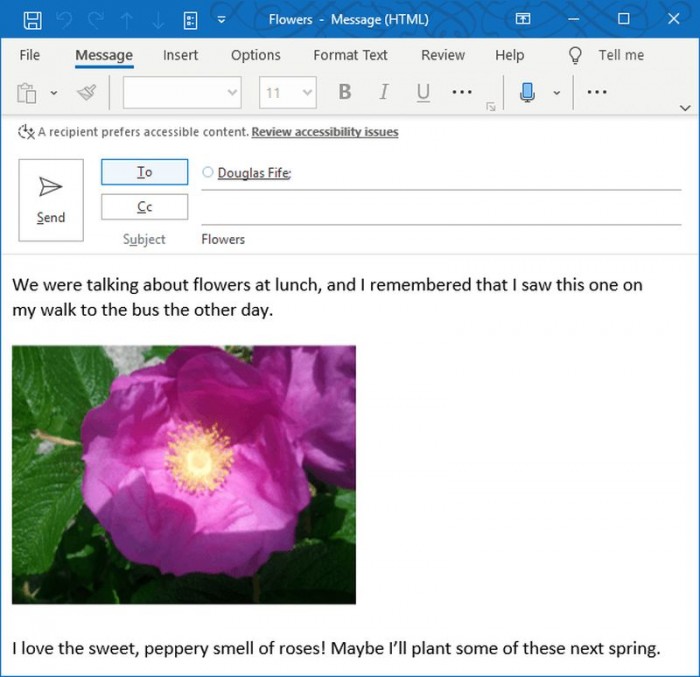
Task: Go to the next item with the down arrow
Action: pos(158,21)
